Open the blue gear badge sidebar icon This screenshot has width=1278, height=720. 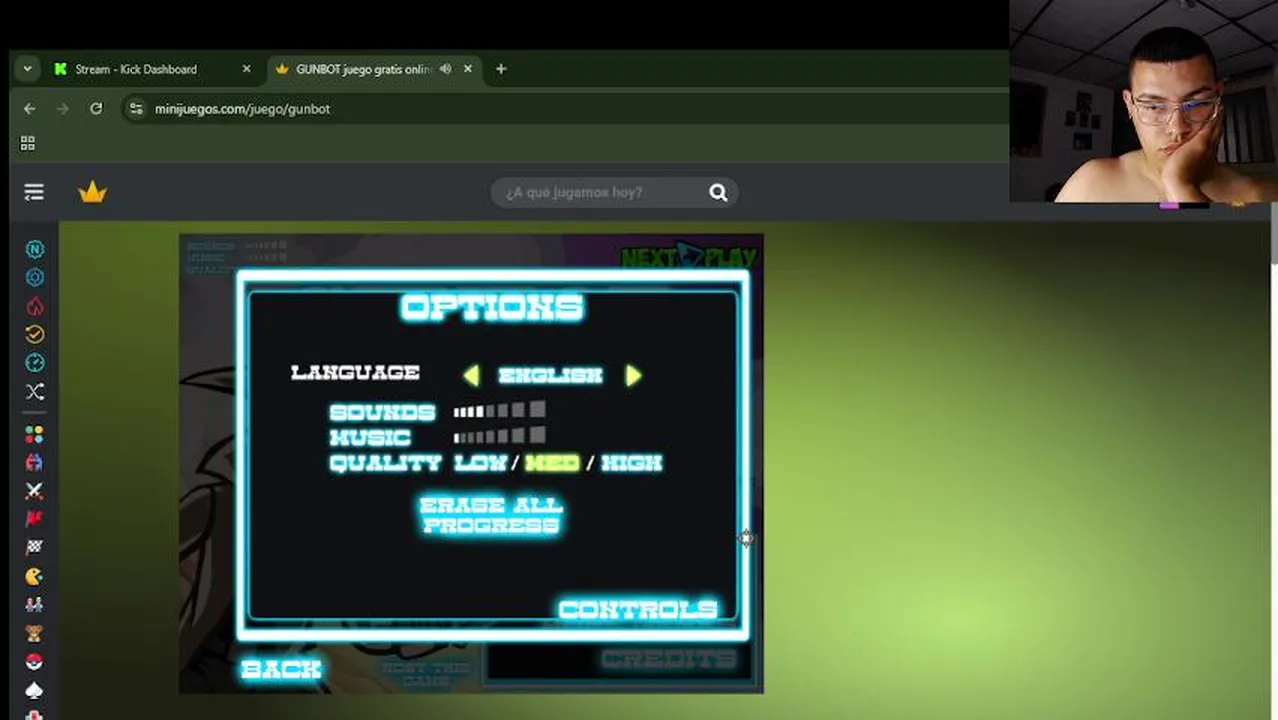coord(34,277)
